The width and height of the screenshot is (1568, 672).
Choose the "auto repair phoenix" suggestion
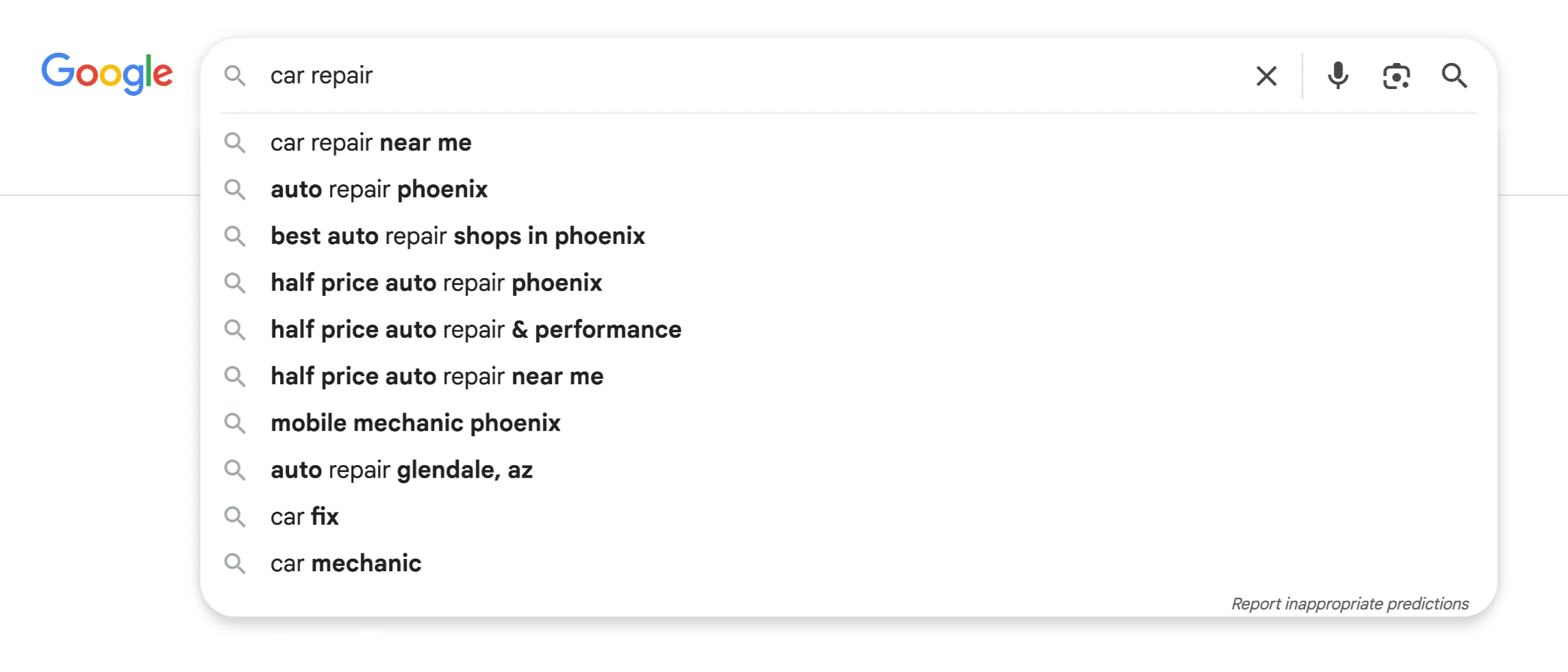point(379,189)
